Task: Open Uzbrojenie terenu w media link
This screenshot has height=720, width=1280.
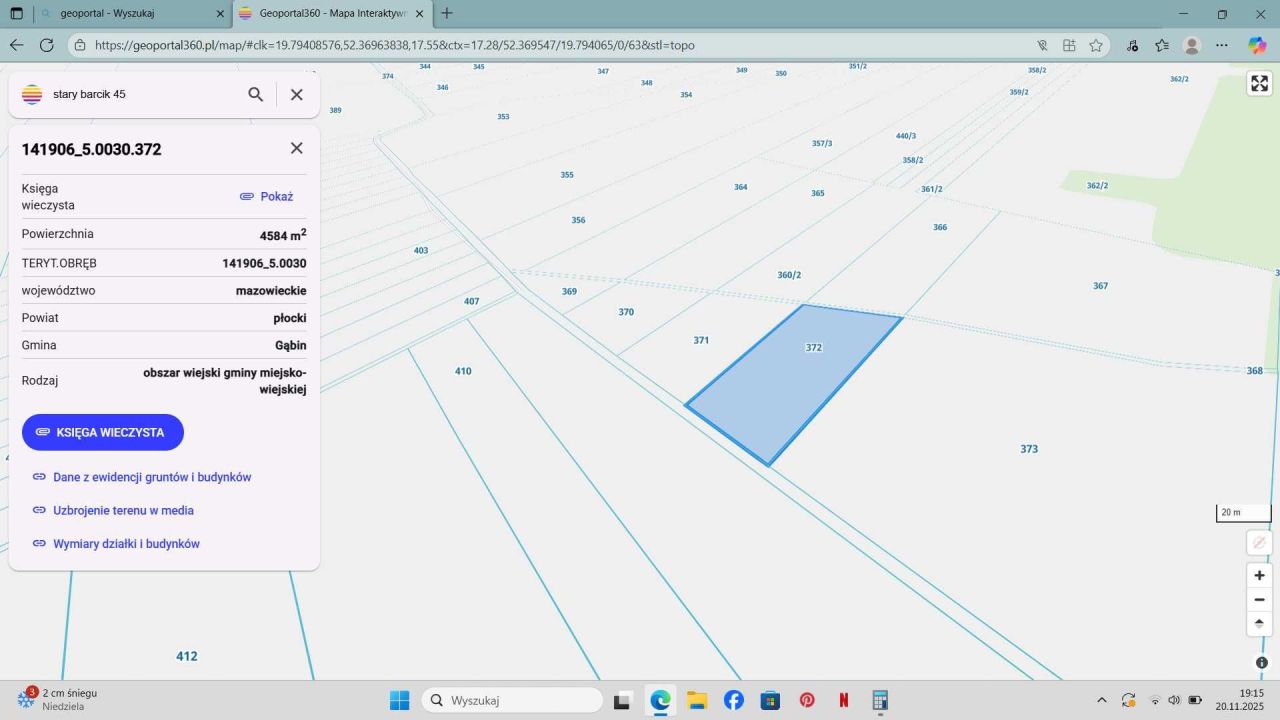Action: (123, 510)
